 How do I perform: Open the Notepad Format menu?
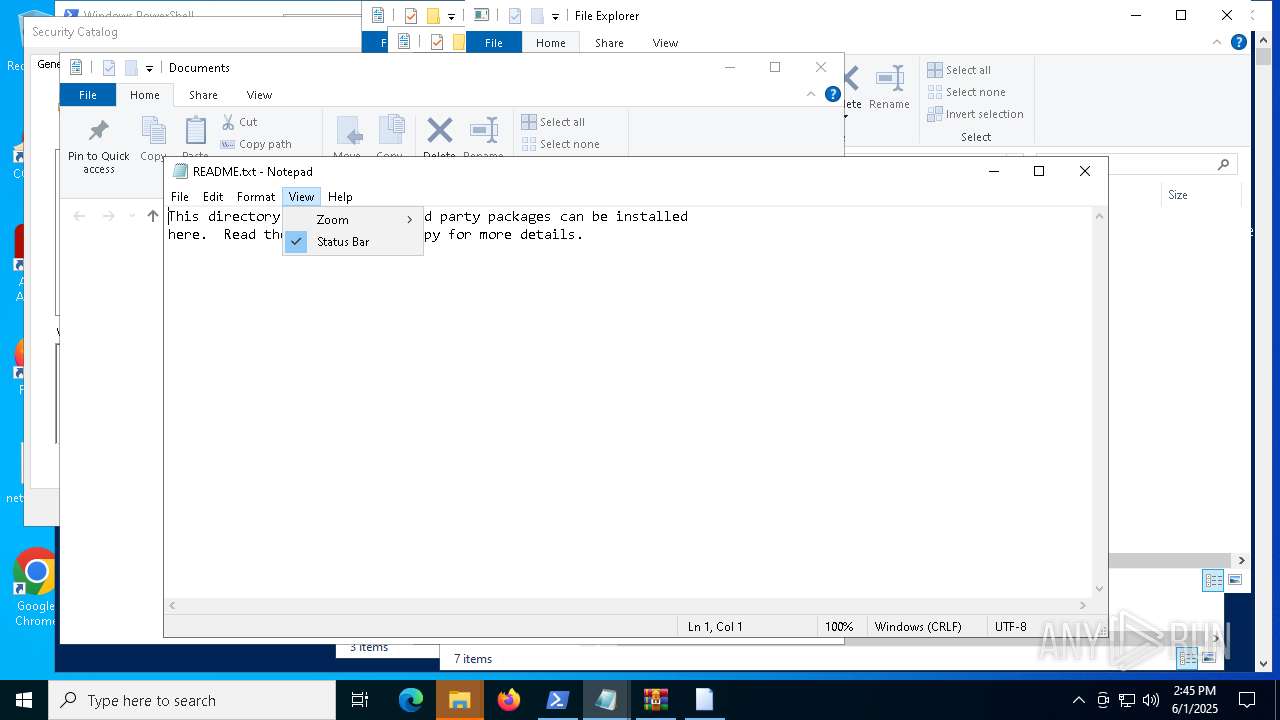[256, 197]
